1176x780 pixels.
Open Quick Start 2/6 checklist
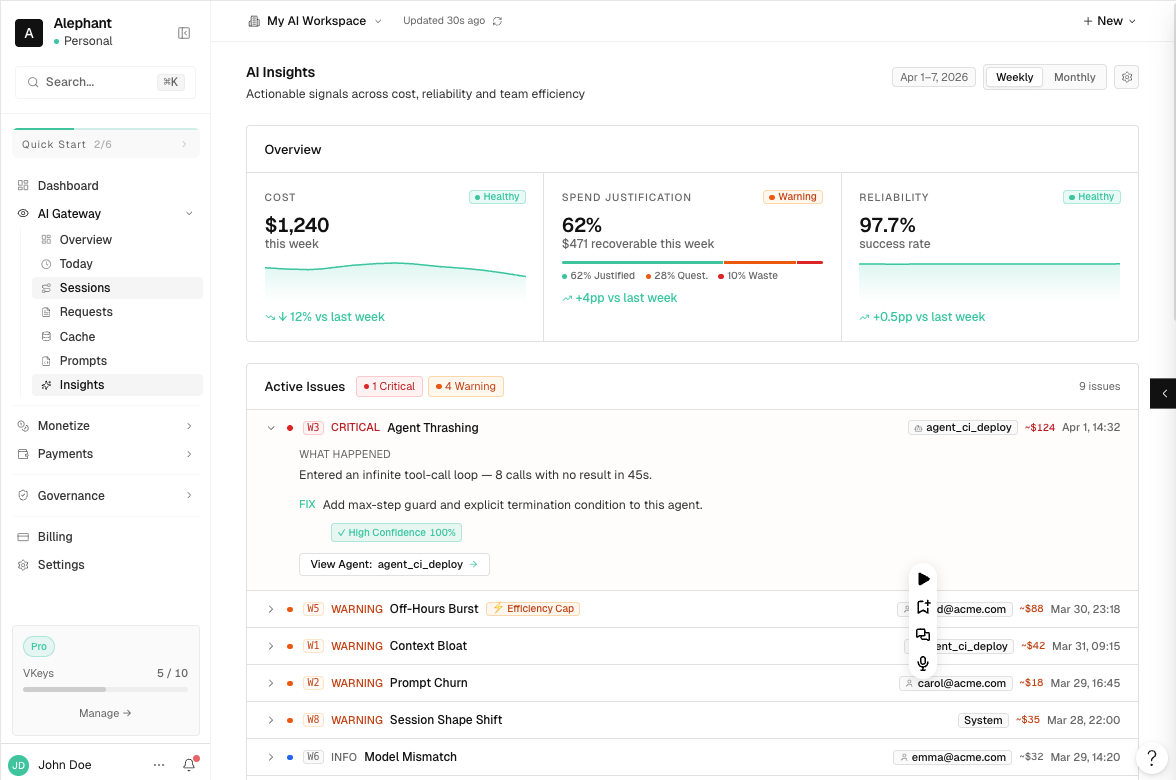[x=105, y=144]
